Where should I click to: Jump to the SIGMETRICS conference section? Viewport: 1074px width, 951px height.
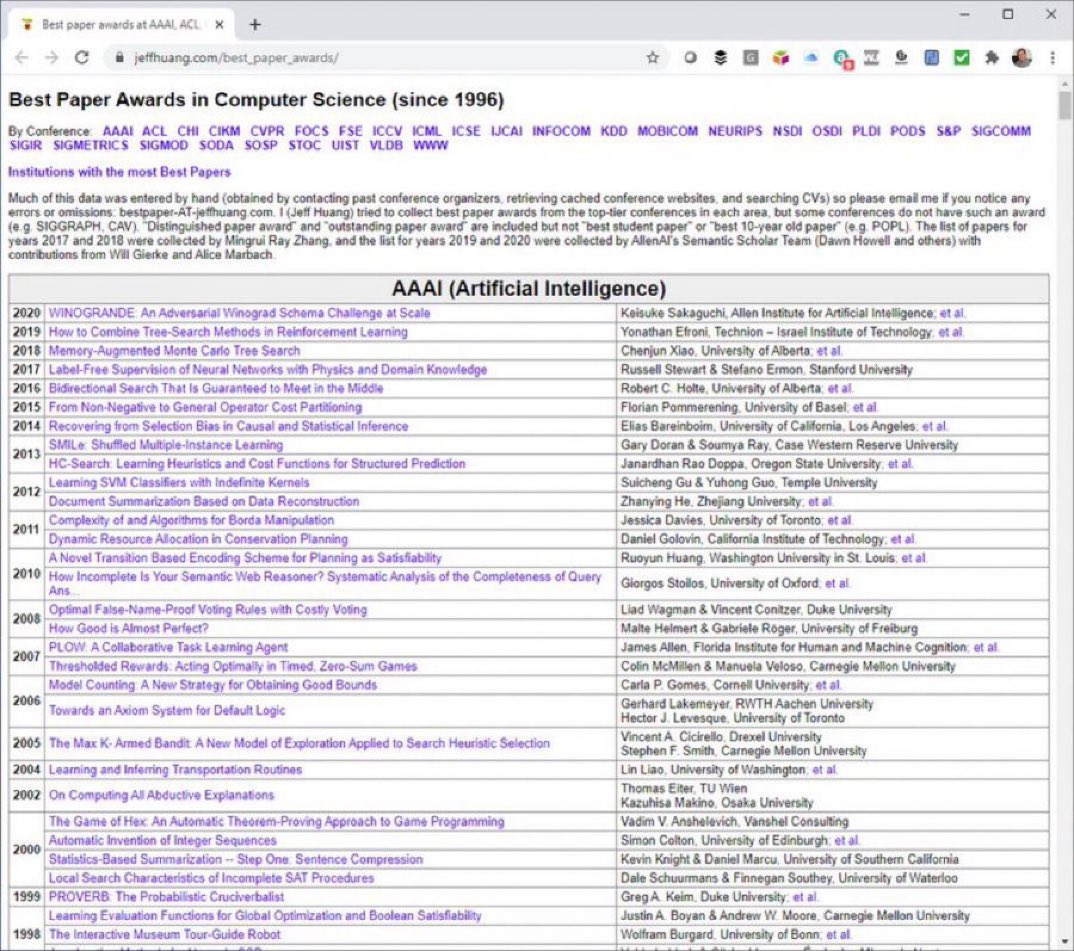click(x=90, y=145)
